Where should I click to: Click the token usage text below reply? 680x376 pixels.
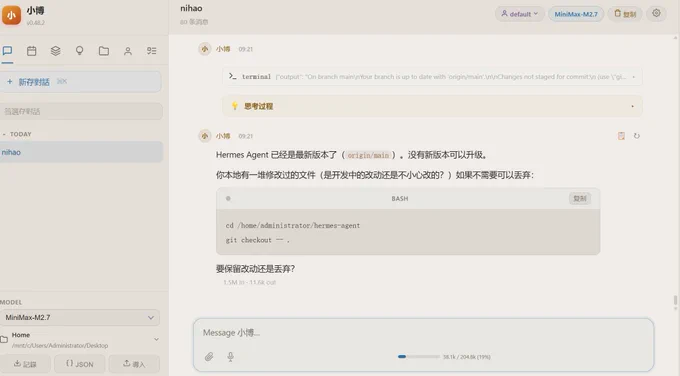pos(249,282)
